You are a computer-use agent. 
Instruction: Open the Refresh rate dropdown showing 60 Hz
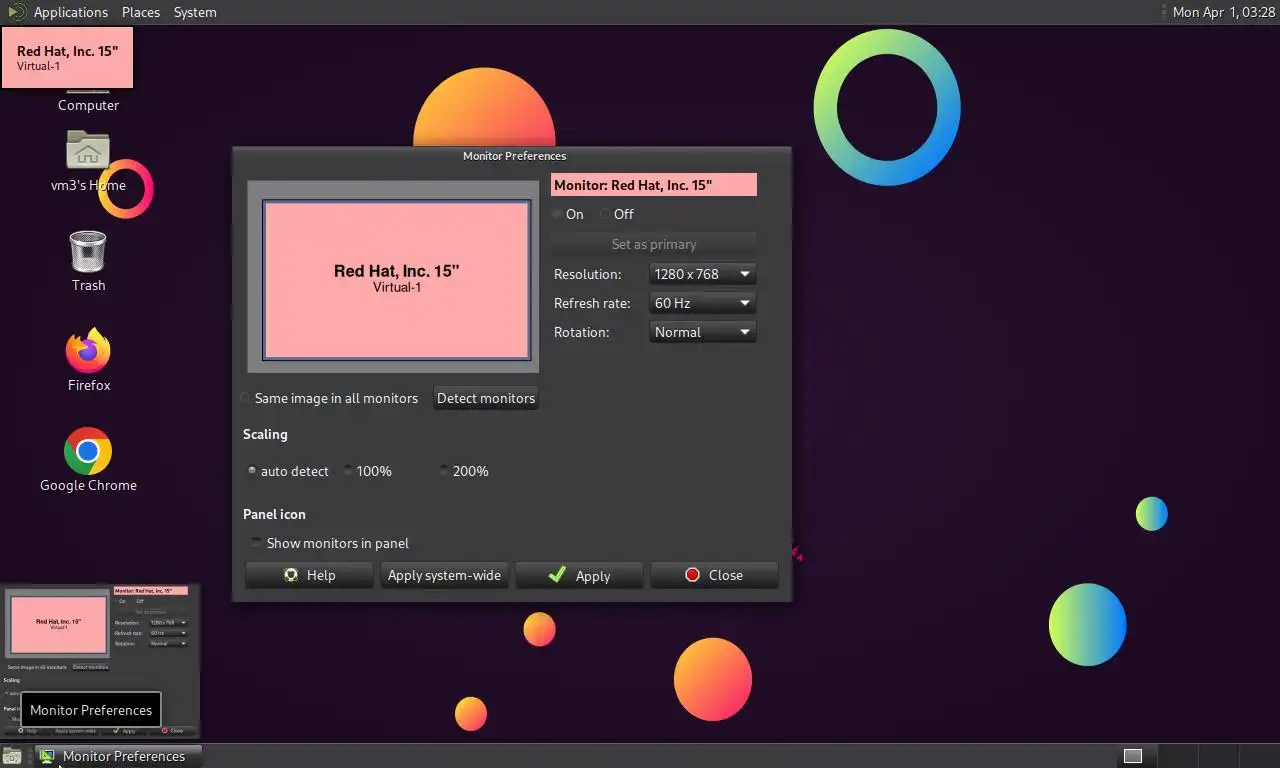702,303
